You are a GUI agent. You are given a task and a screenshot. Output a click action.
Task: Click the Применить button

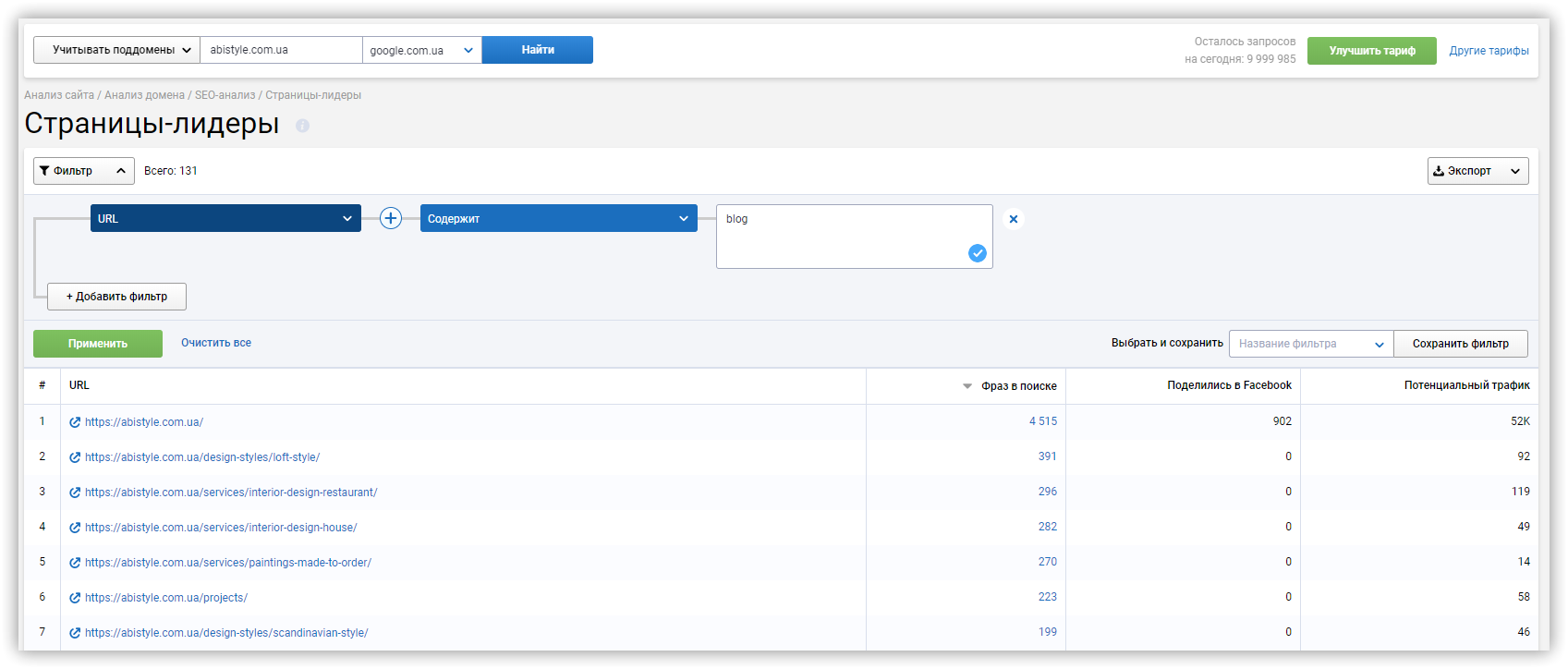pyautogui.click(x=98, y=344)
